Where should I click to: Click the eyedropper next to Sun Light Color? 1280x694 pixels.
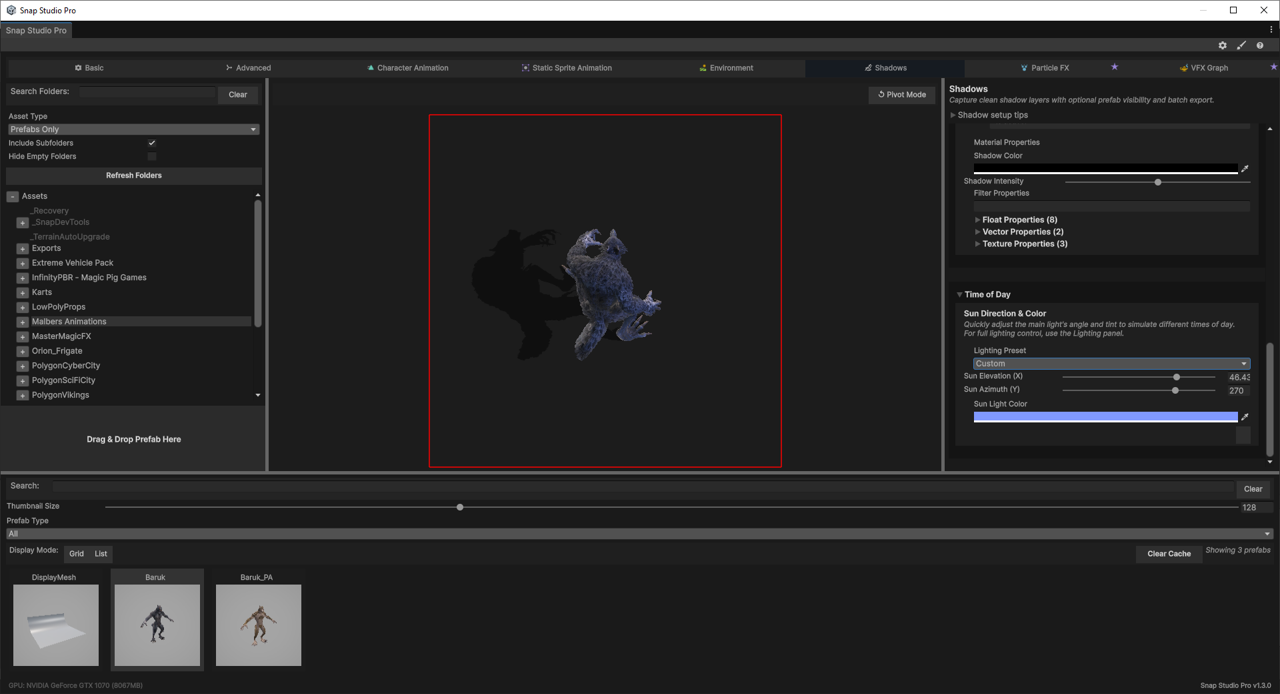point(1245,417)
